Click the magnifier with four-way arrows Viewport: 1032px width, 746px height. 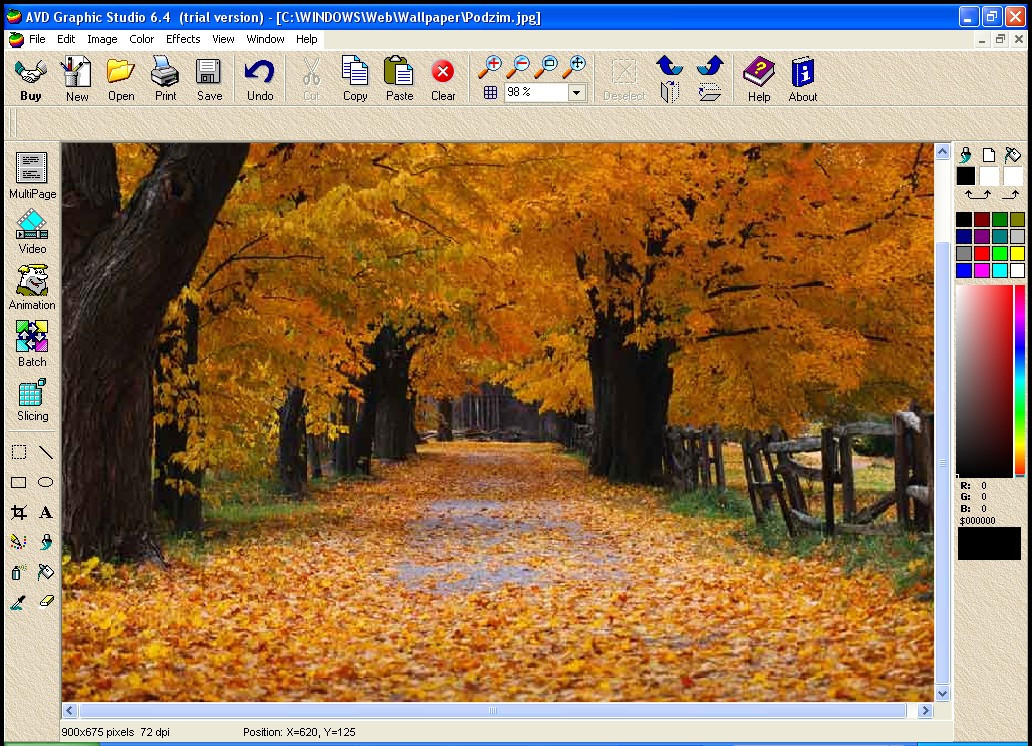[575, 67]
